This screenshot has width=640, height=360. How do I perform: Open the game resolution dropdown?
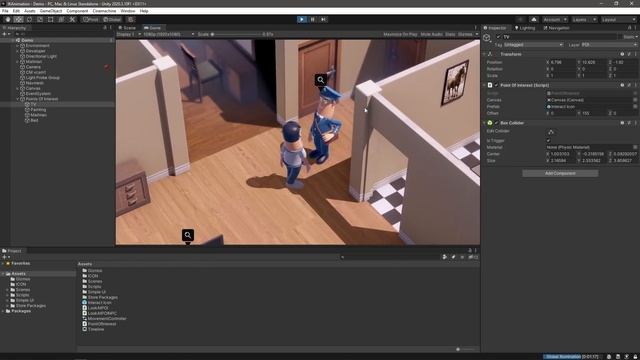point(169,34)
